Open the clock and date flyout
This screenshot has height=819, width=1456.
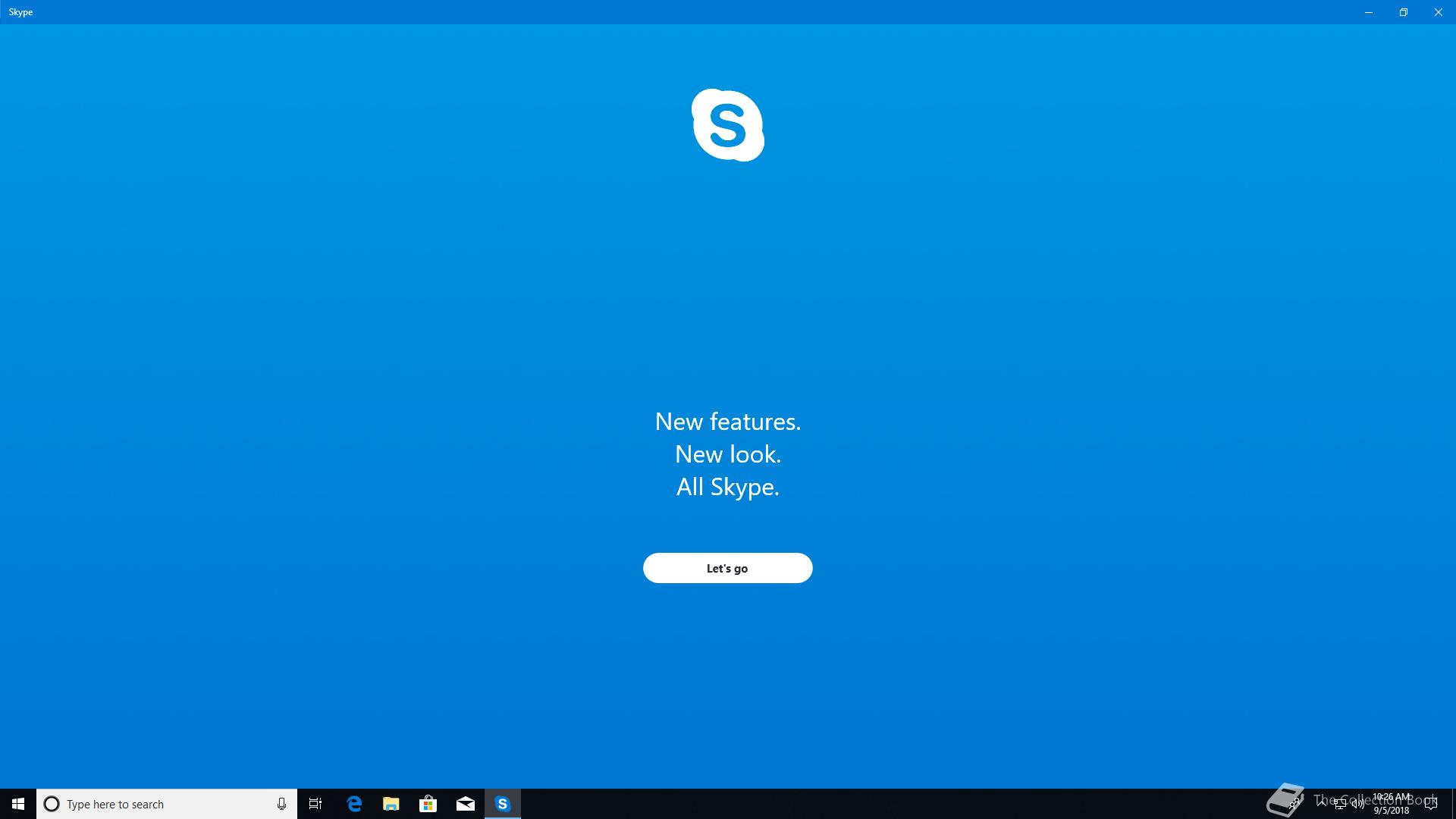pyautogui.click(x=1392, y=804)
